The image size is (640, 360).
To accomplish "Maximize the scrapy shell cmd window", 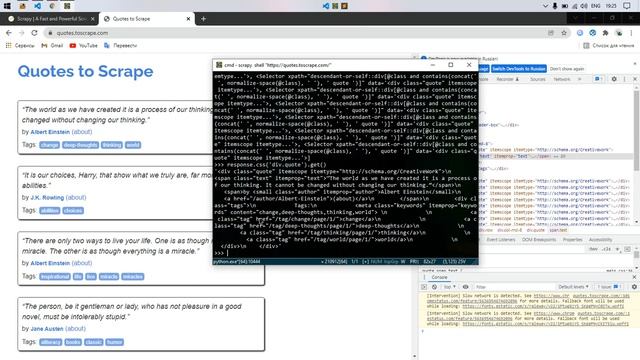I will coord(451,65).
